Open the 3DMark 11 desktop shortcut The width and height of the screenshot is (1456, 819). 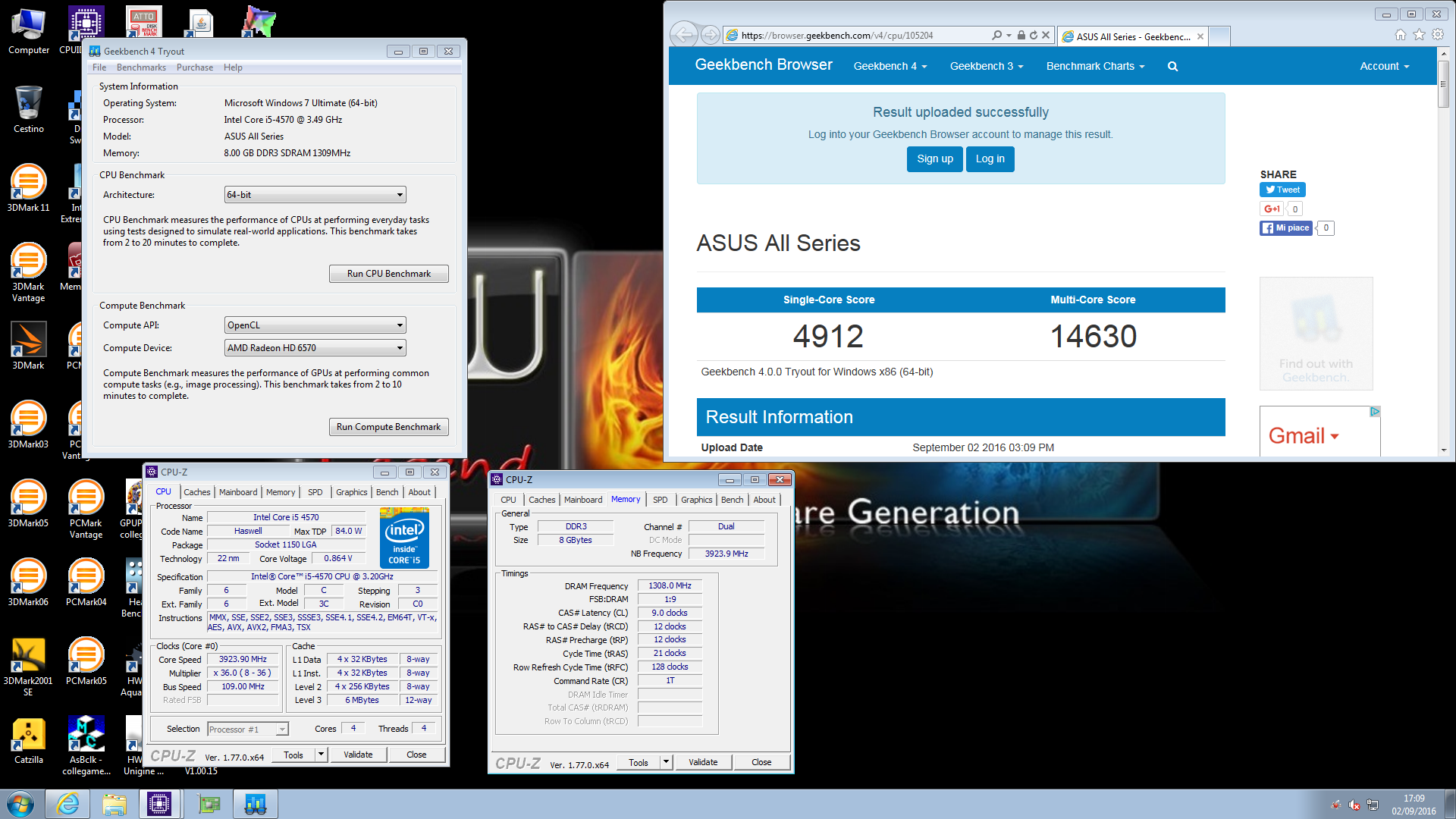[x=29, y=188]
